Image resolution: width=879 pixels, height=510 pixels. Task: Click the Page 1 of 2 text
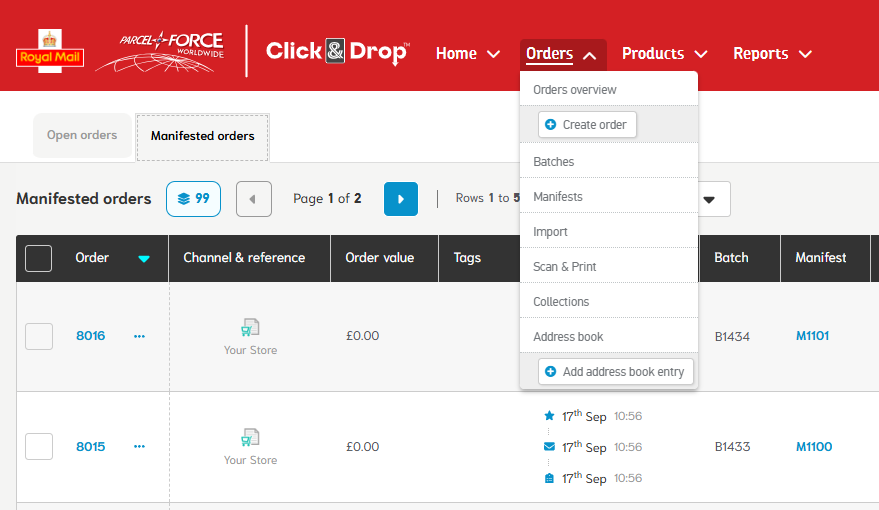point(327,198)
